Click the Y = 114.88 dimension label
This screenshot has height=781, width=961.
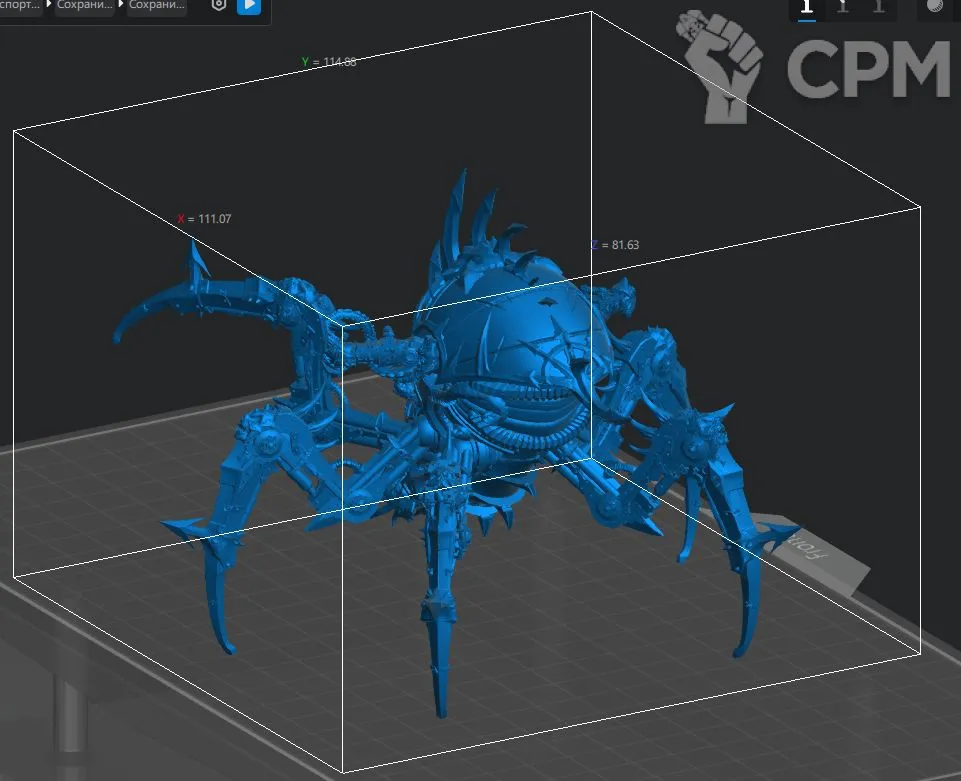329,62
